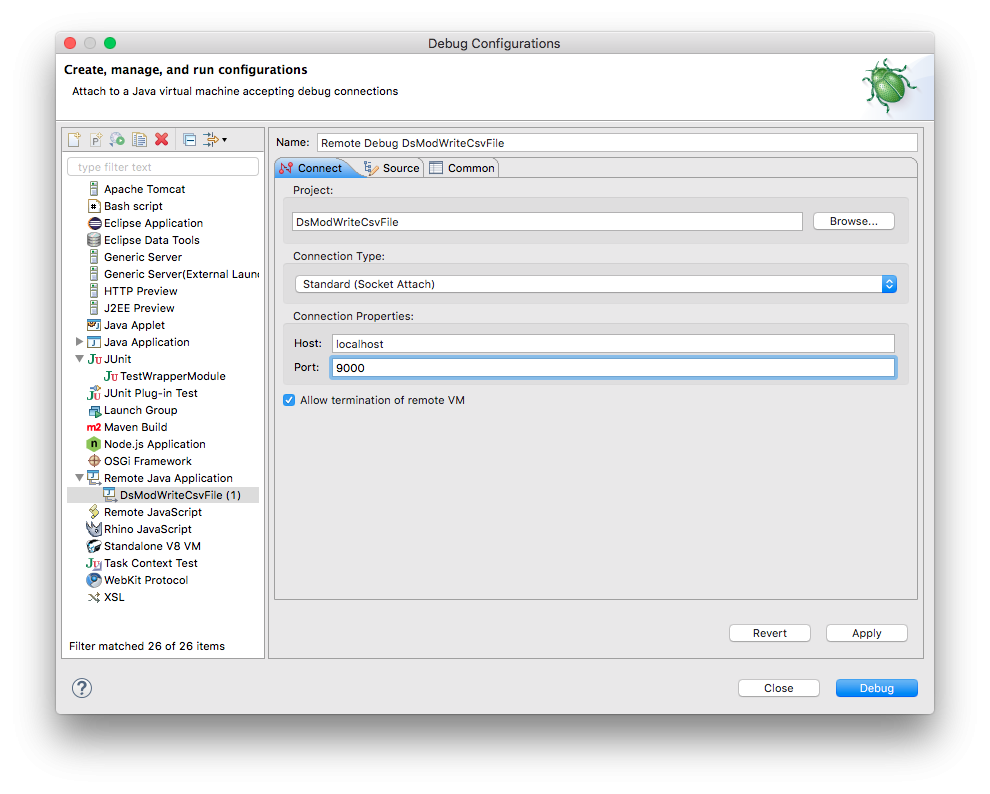Select Maven Build in configuration list

point(135,427)
